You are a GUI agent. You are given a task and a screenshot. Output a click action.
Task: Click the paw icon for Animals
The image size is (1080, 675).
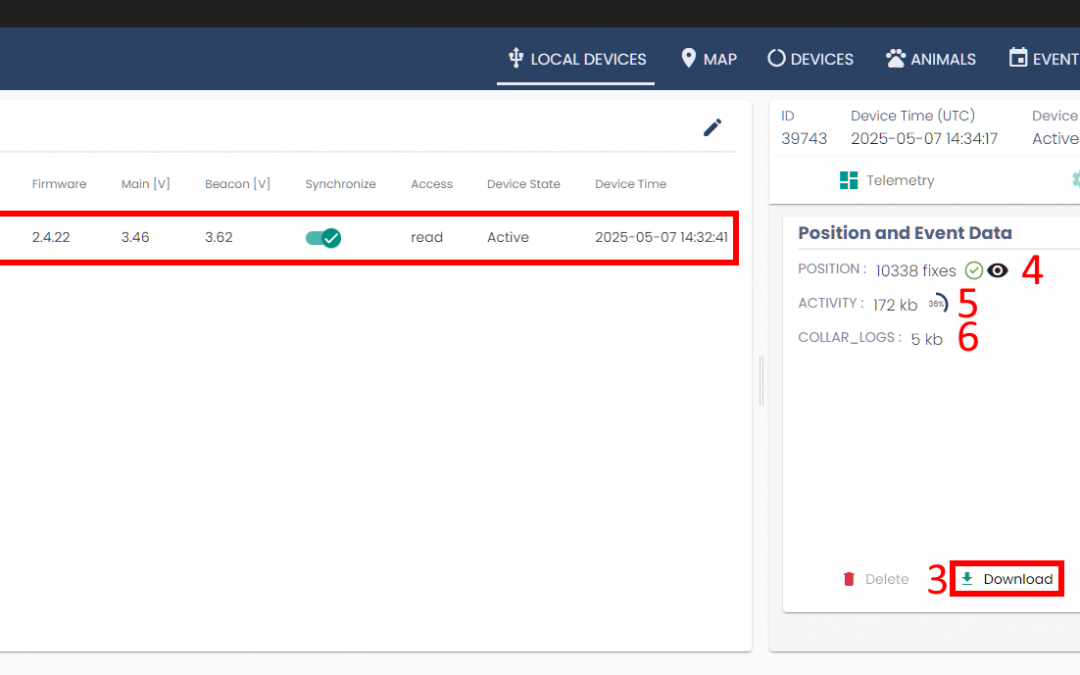click(895, 58)
